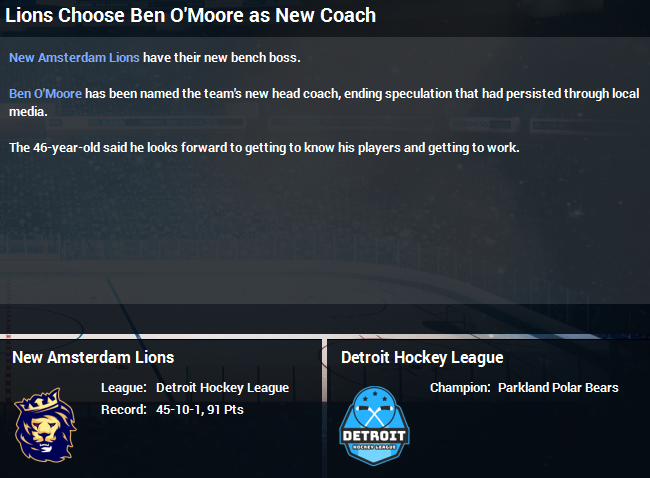Image resolution: width=650 pixels, height=478 pixels.
Task: Click the 46-year-old paragraph text
Action: point(264,148)
